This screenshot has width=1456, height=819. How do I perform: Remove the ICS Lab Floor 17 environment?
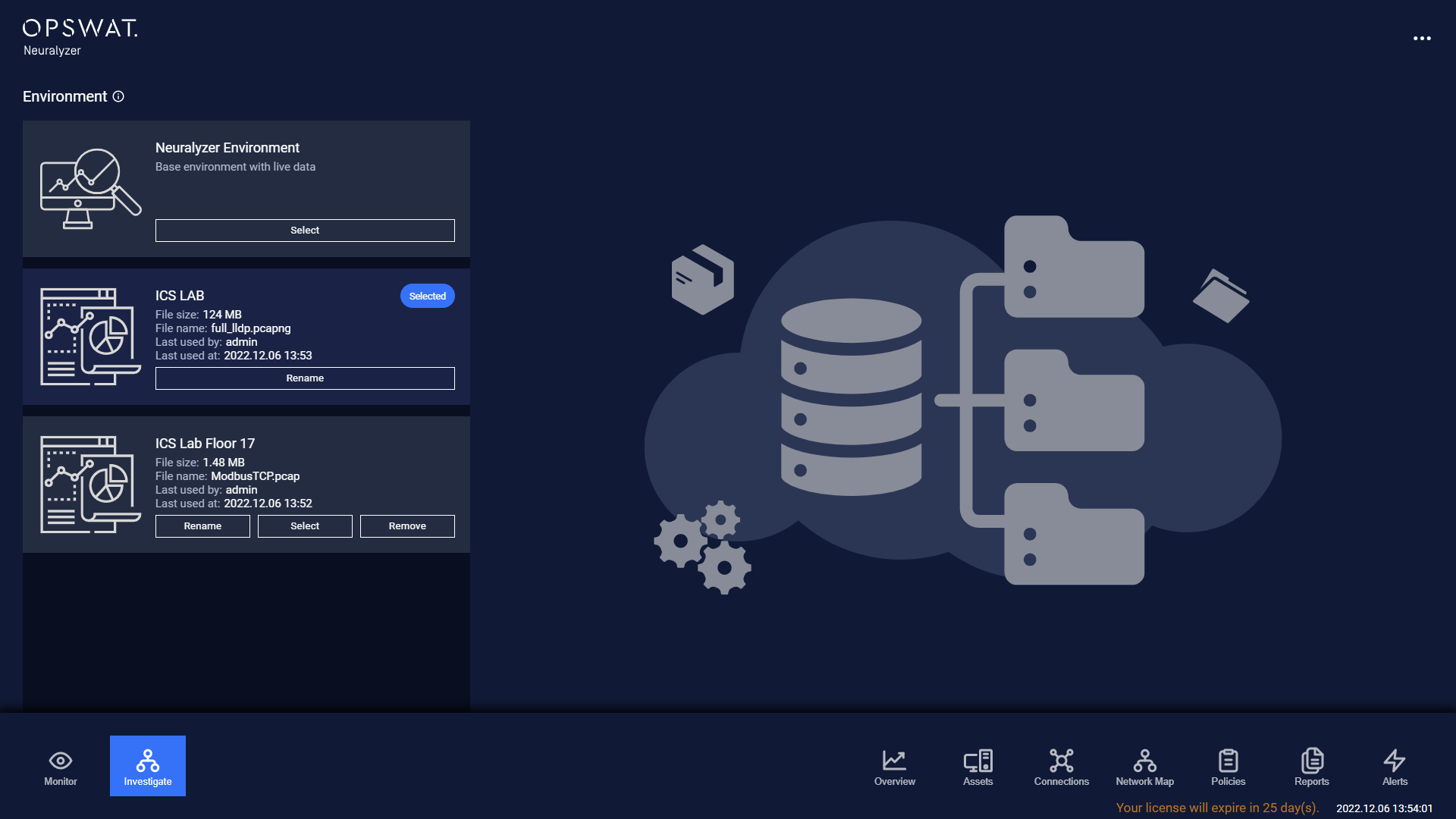(407, 526)
